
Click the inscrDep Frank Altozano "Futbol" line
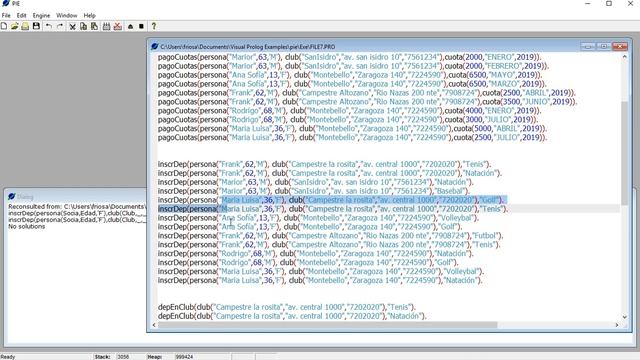pyautogui.click(x=331, y=236)
